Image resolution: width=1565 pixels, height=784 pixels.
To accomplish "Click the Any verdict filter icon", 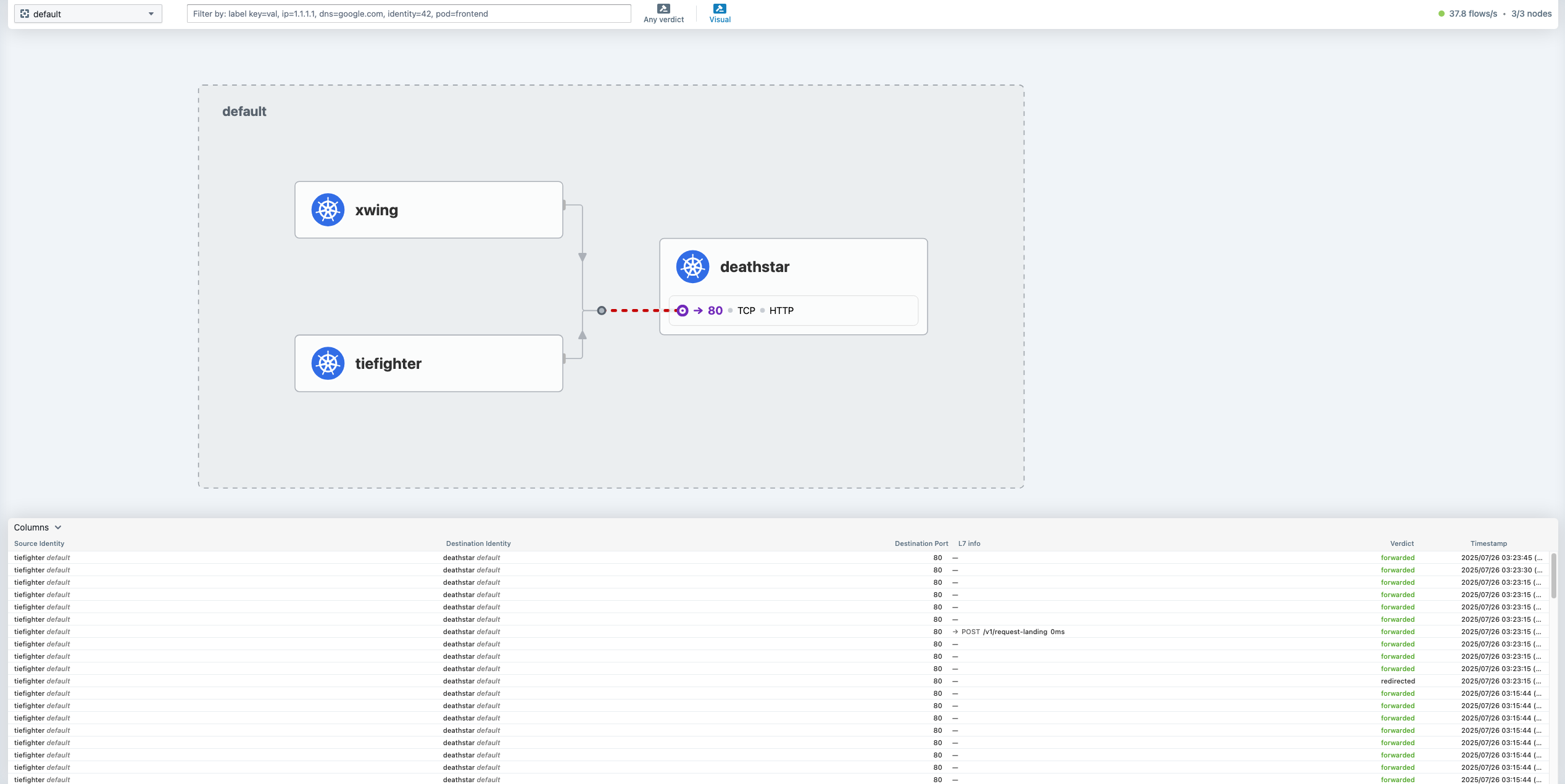I will pos(663,9).
